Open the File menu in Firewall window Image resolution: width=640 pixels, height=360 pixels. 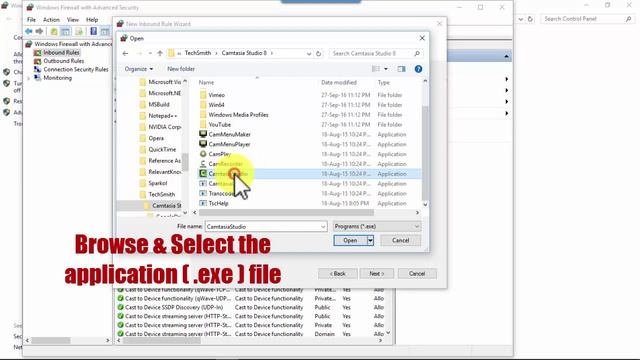tap(31, 20)
